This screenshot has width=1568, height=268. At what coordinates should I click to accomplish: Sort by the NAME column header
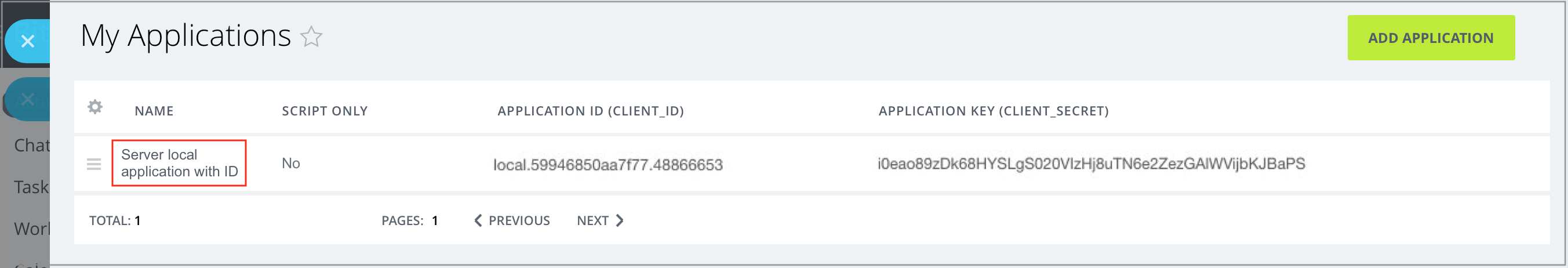154,111
